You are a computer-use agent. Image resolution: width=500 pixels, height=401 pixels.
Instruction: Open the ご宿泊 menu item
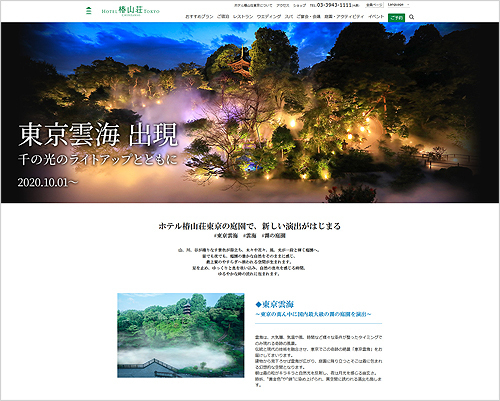coord(223,17)
